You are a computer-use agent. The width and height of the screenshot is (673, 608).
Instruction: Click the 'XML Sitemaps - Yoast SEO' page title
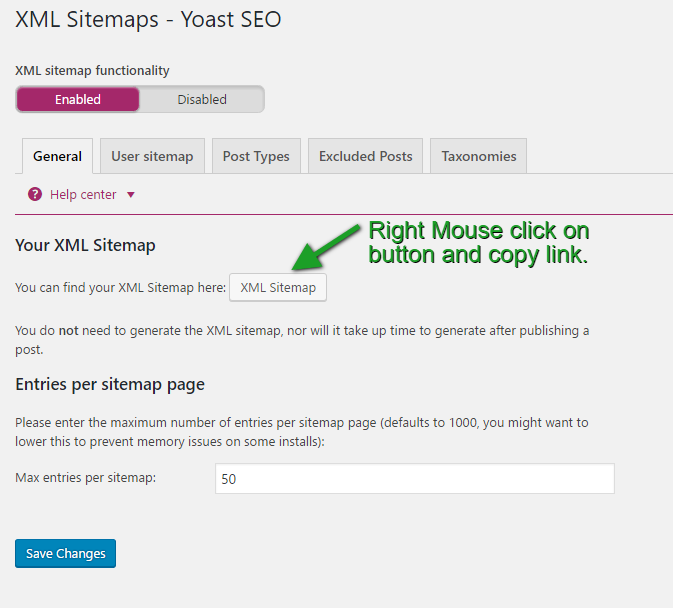click(148, 19)
